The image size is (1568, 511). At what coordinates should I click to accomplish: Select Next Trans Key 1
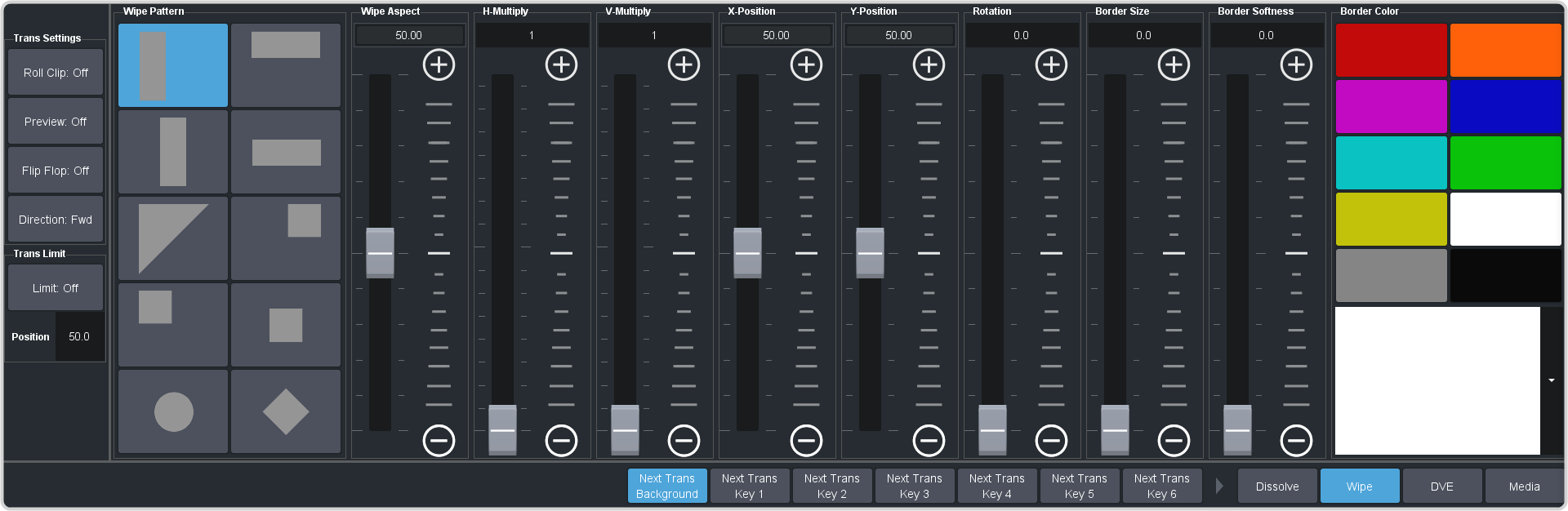750,486
